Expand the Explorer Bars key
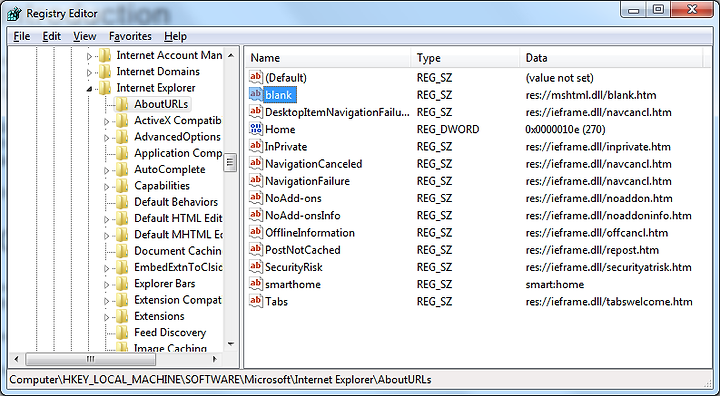The width and height of the screenshot is (720, 396). [x=107, y=285]
